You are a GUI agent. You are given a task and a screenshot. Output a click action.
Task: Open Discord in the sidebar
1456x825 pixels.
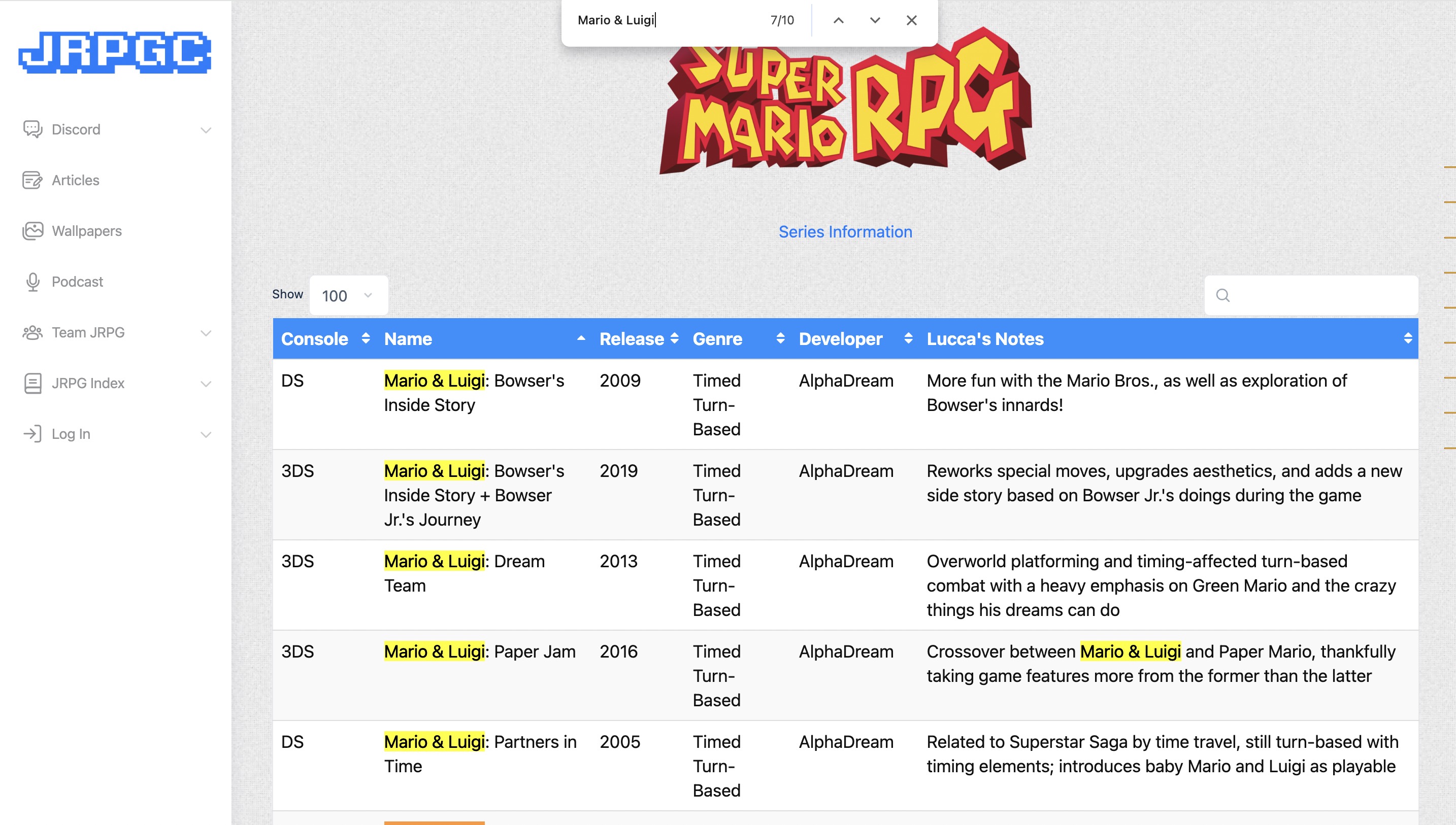75,129
